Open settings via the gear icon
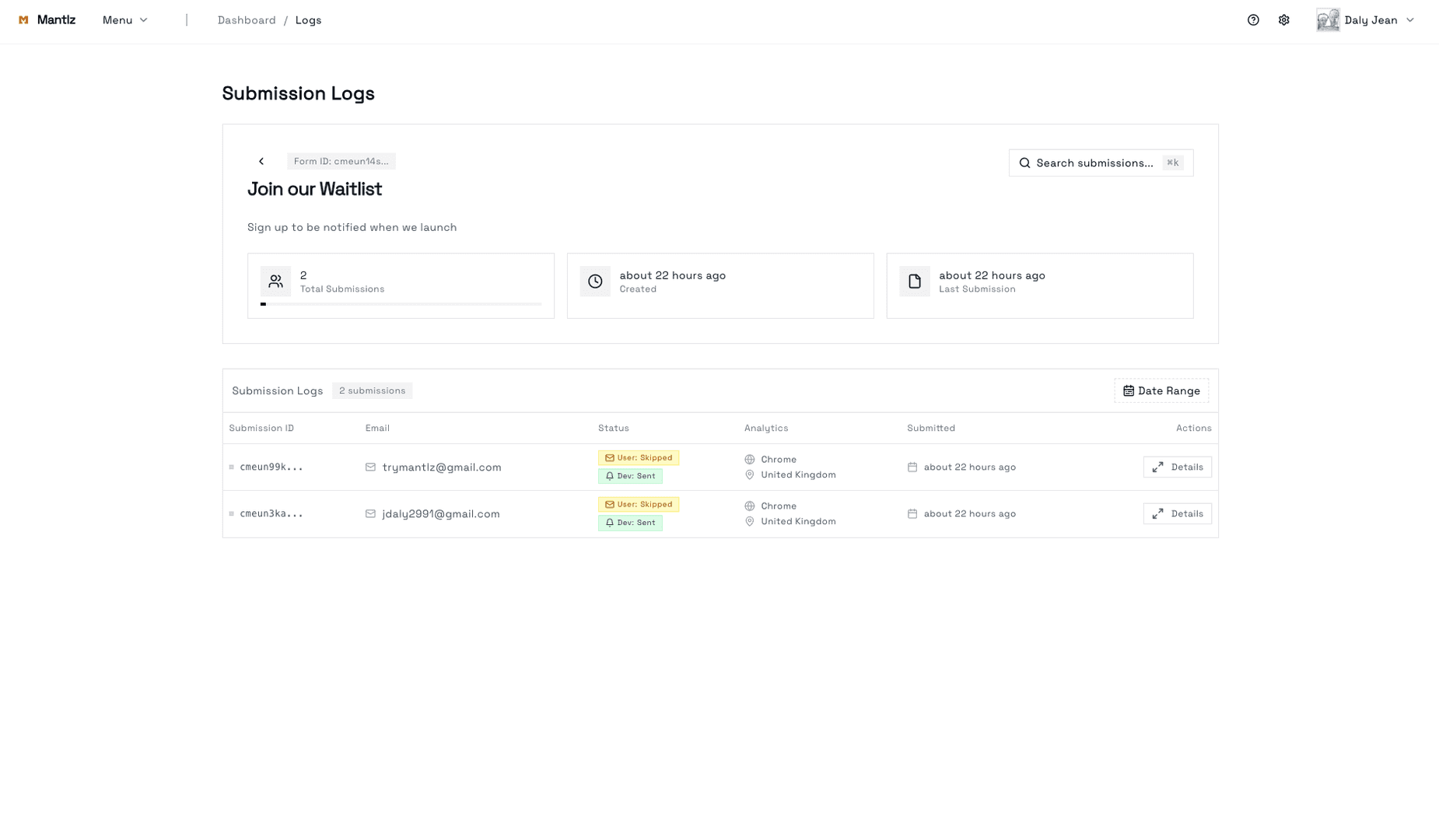This screenshot has width=1439, height=840. point(1284,20)
